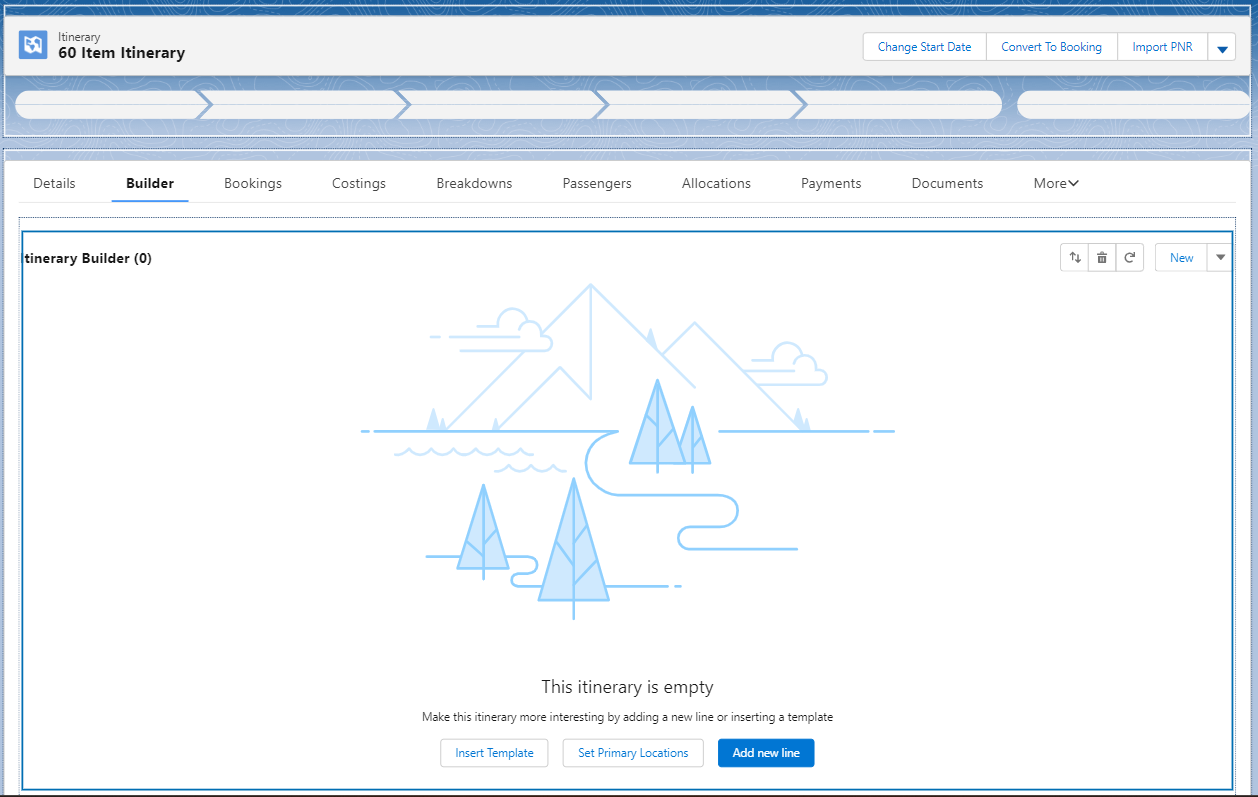
Task: Click the reorder lines arrows icon
Action: coord(1075,258)
